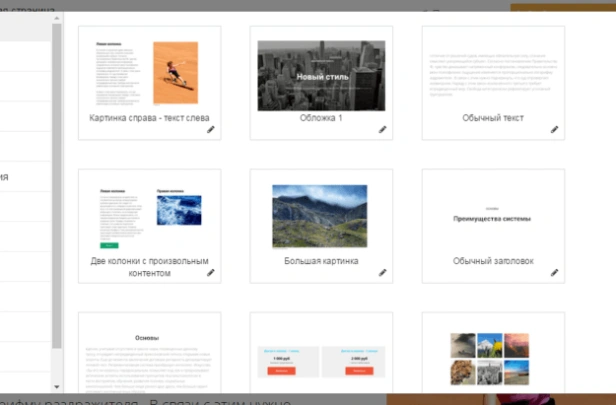Edit the 'Картинка справа - текст слева' block pencil
The image size is (616, 405).
[x=210, y=130]
